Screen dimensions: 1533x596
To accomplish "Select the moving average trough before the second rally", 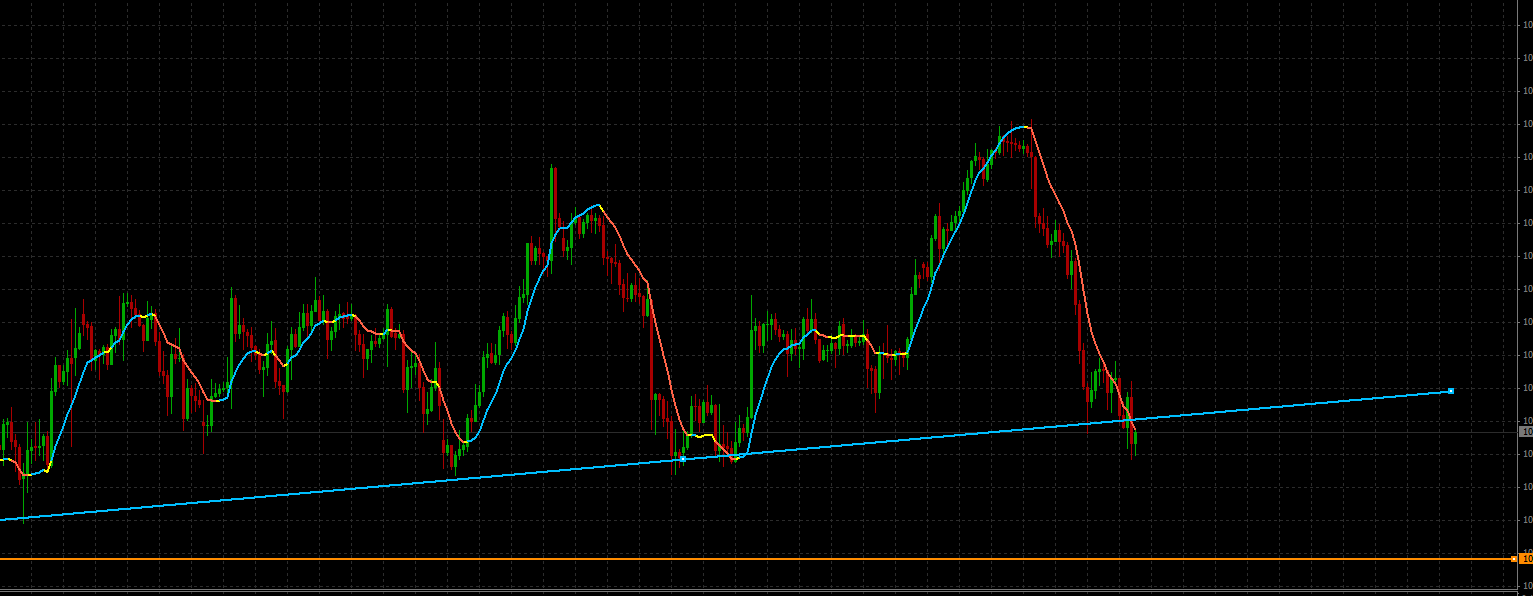I will 466,440.
